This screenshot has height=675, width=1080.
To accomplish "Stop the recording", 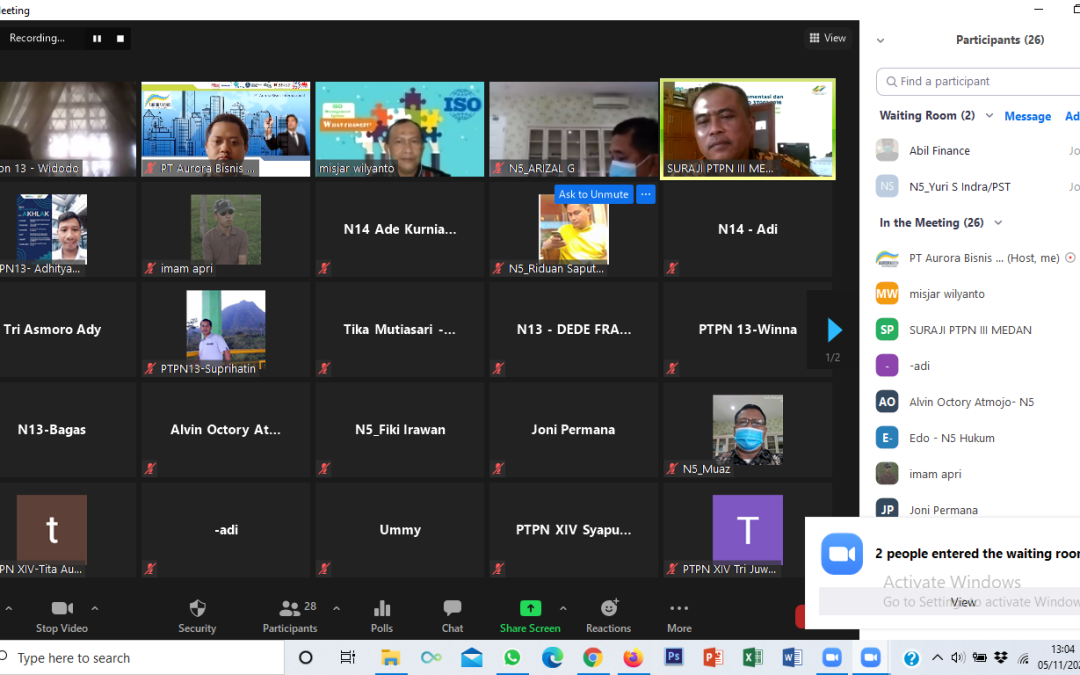I will [x=120, y=39].
